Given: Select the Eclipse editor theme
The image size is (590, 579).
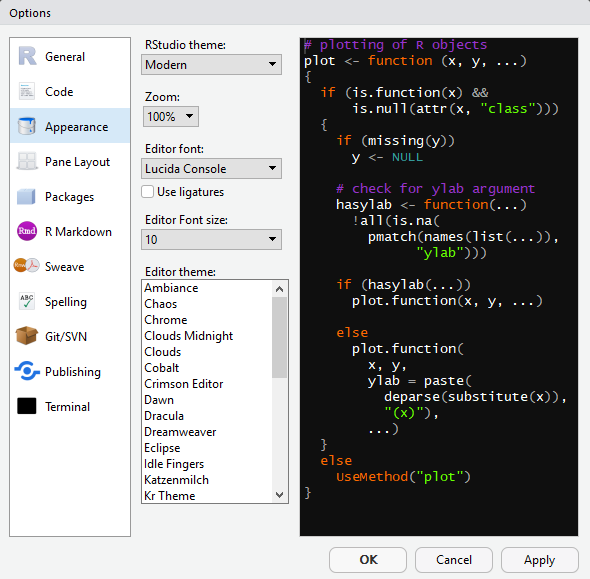Looking at the screenshot, I should (207, 448).
